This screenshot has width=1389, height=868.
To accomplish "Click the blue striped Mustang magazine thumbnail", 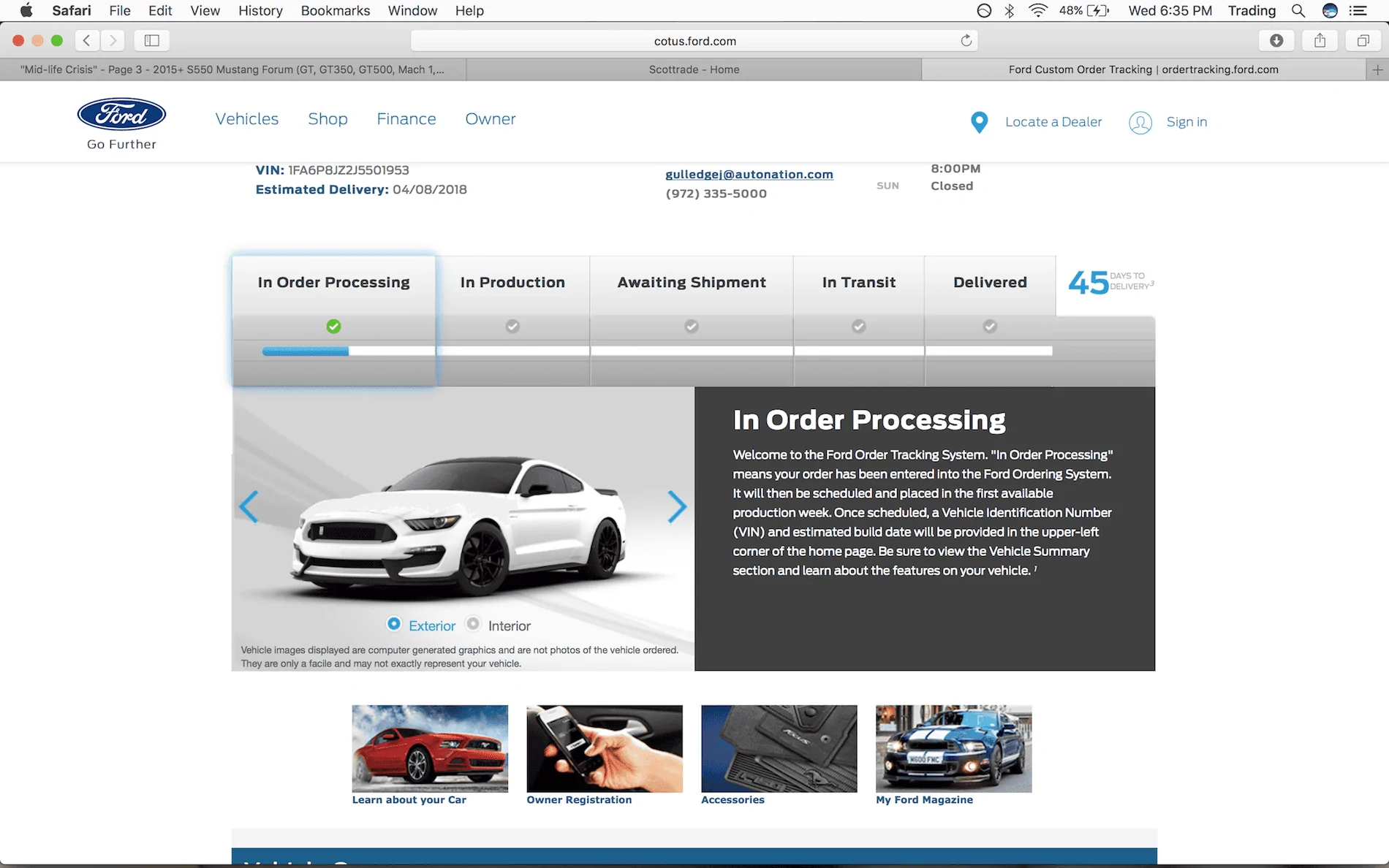I will tap(953, 748).
